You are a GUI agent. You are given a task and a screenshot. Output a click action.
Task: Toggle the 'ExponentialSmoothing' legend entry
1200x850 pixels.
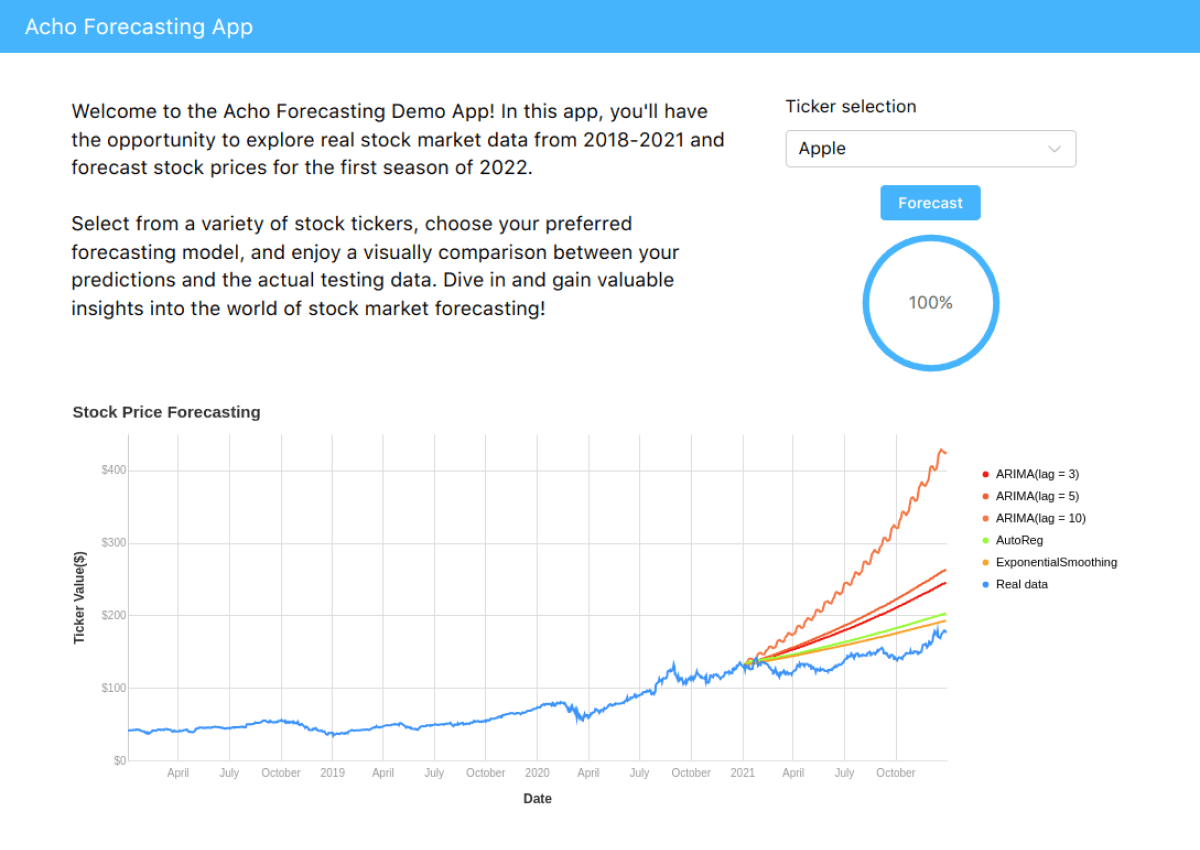click(1057, 562)
